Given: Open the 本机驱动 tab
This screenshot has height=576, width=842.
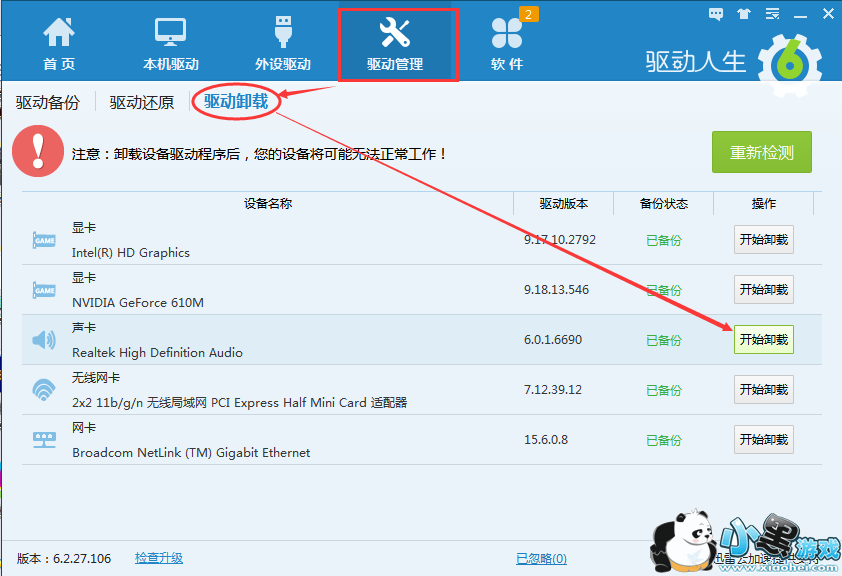Looking at the screenshot, I should (170, 44).
